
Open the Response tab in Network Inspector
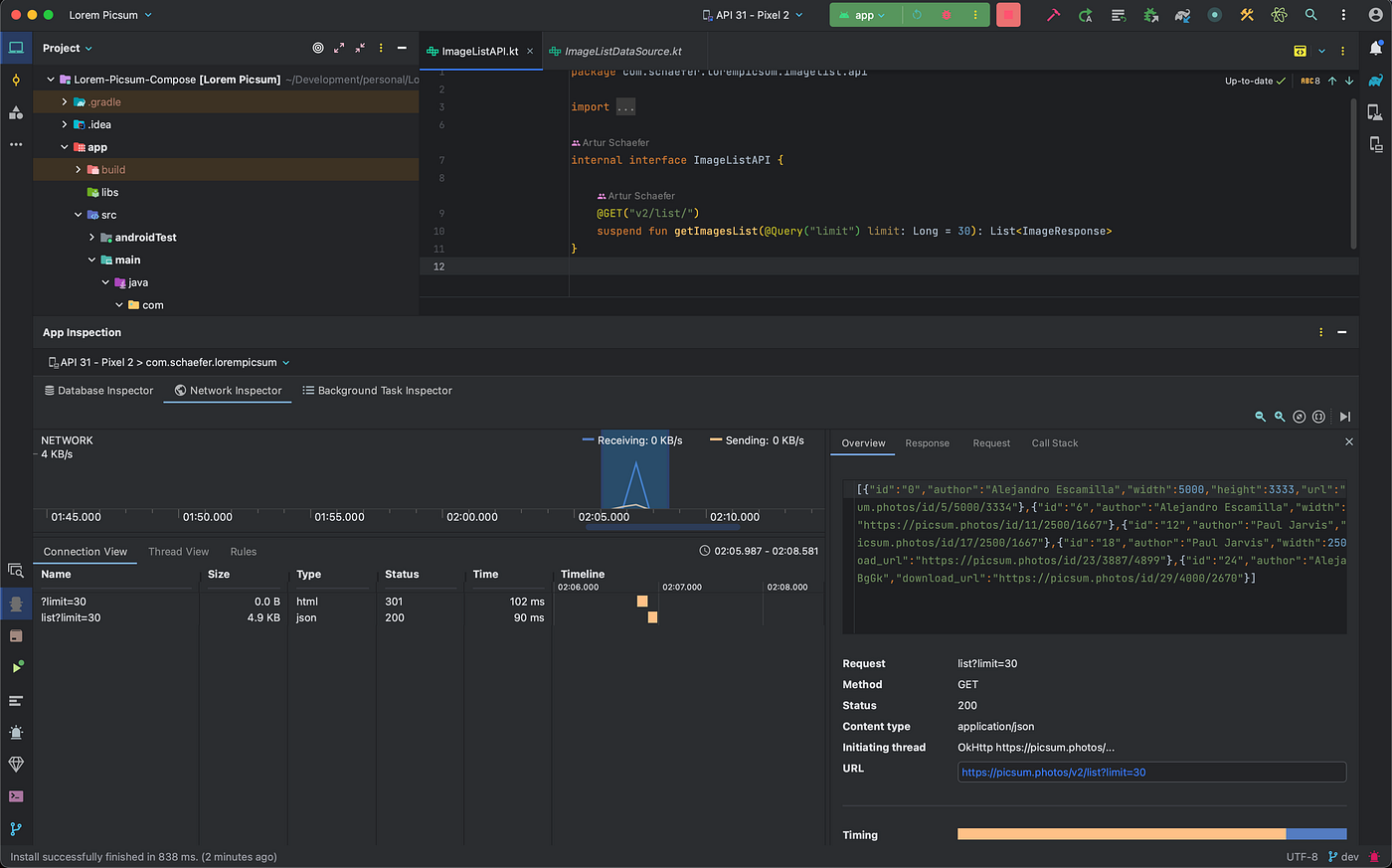click(927, 443)
